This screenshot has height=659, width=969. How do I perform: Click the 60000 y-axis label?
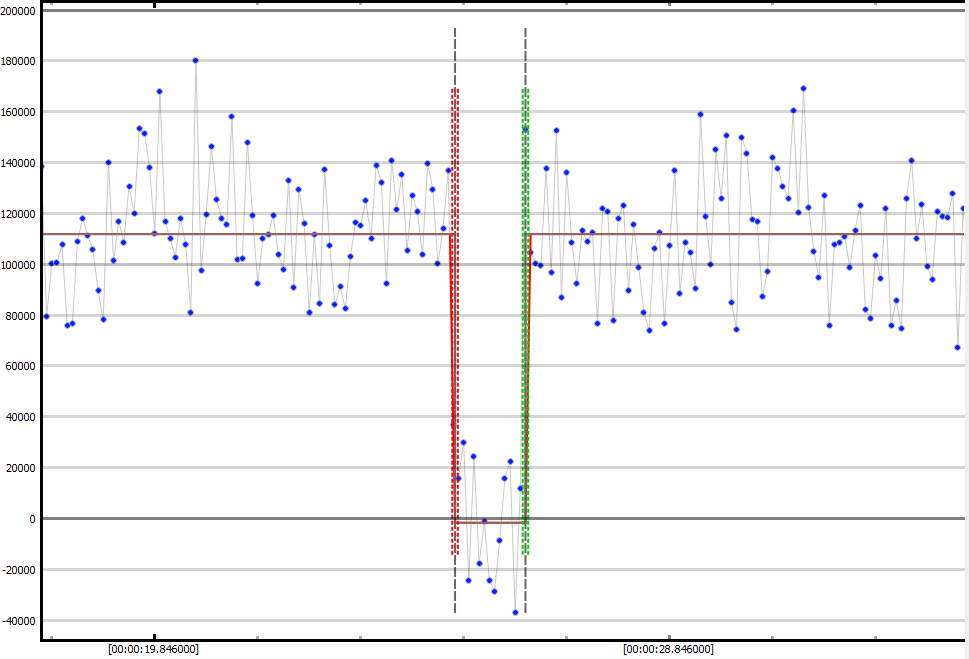[23, 366]
